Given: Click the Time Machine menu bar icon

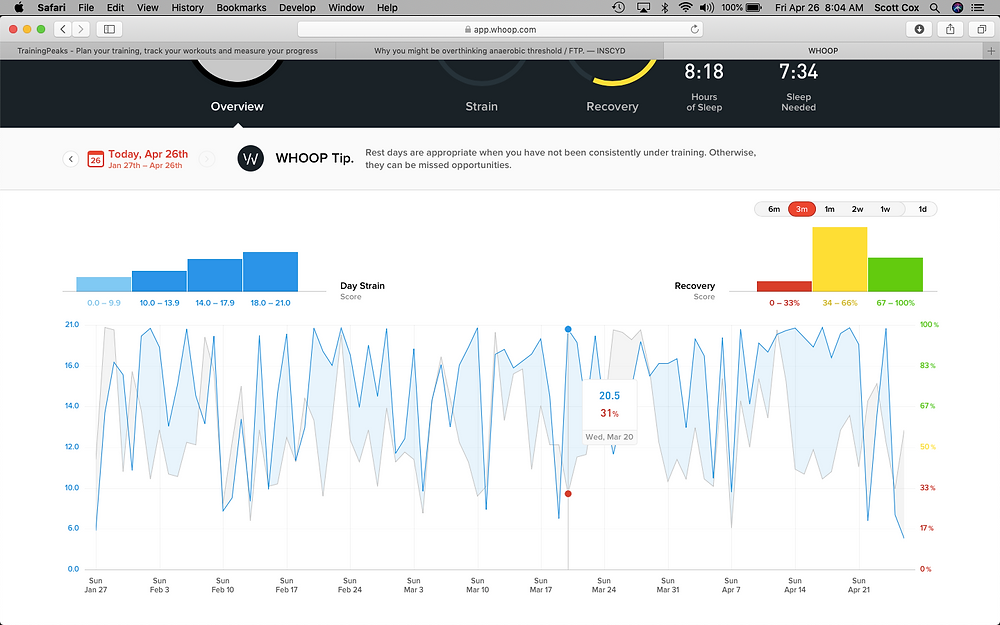Looking at the screenshot, I should (618, 8).
